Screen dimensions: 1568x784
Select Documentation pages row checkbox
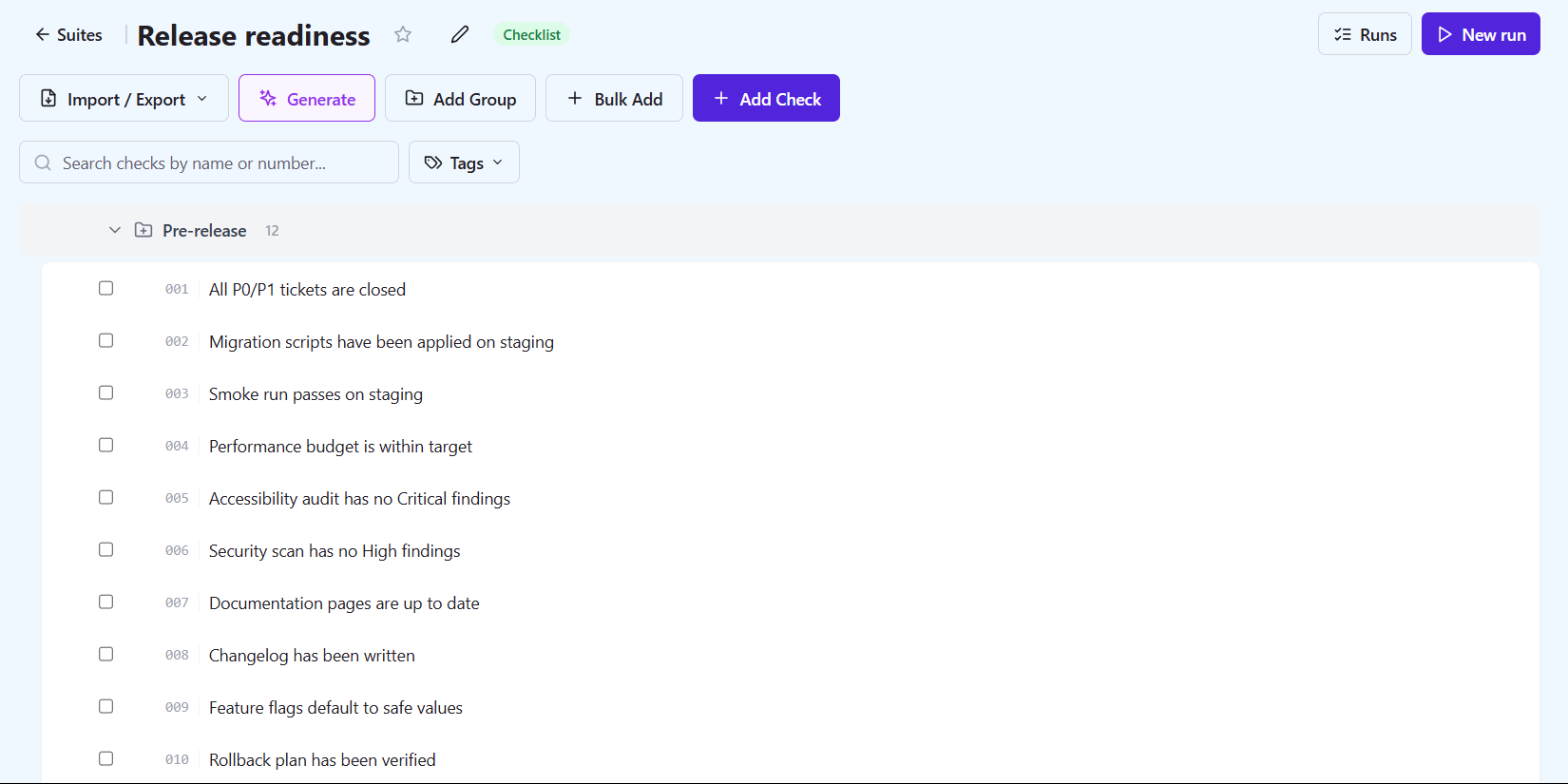pos(106,601)
